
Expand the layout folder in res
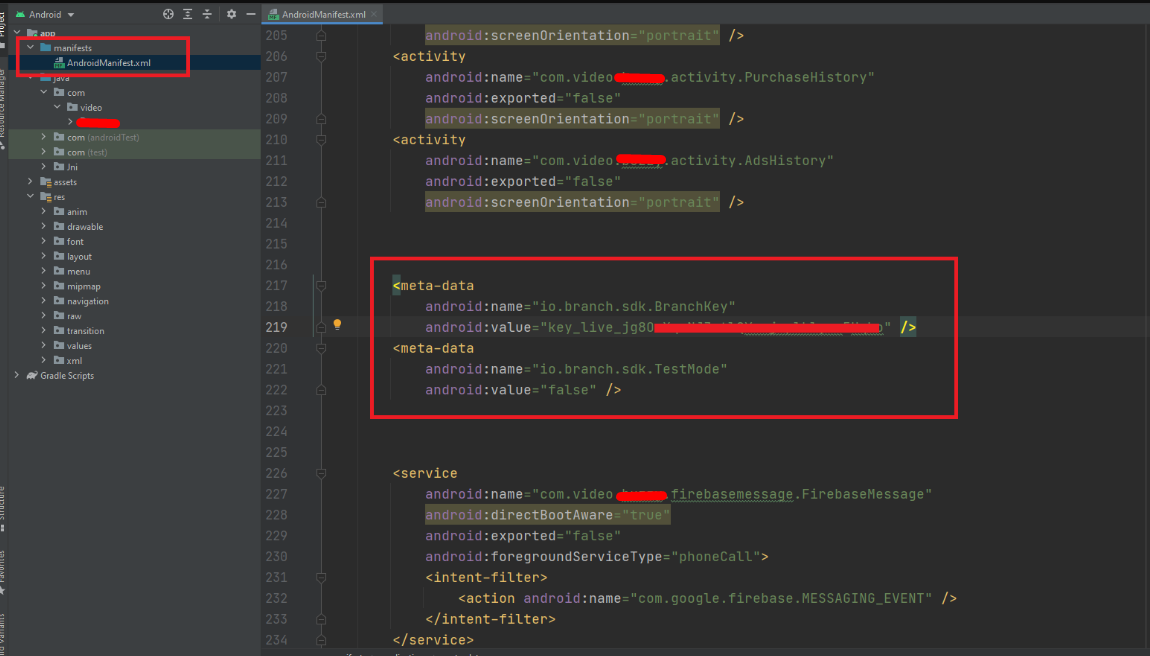pos(44,257)
